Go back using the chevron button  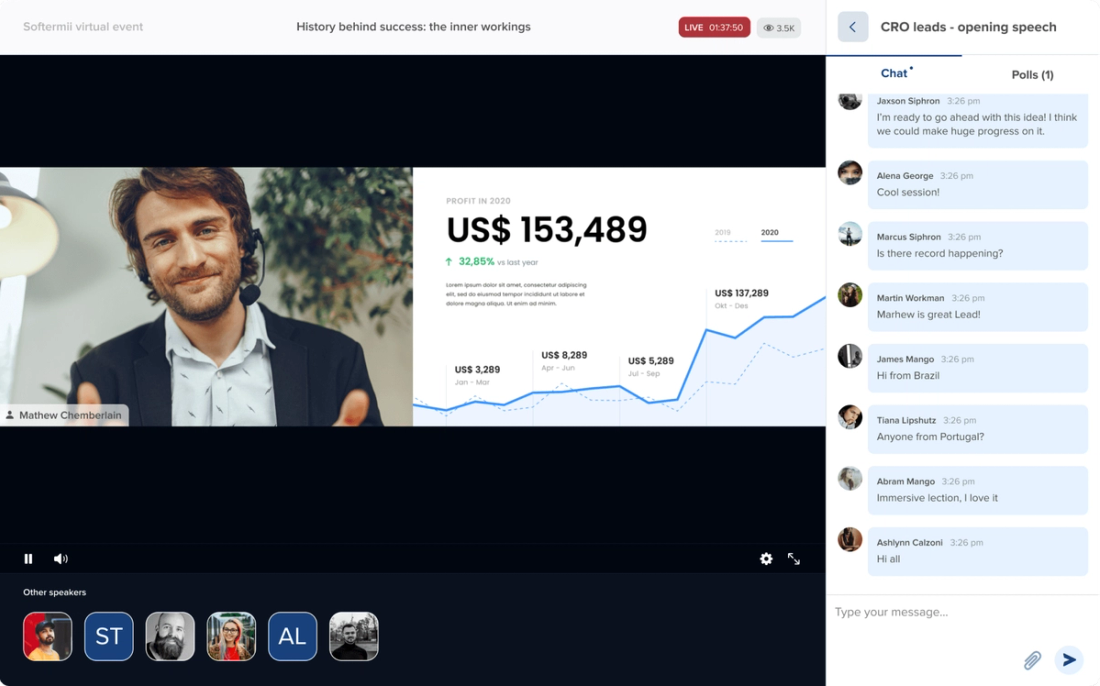[853, 27]
